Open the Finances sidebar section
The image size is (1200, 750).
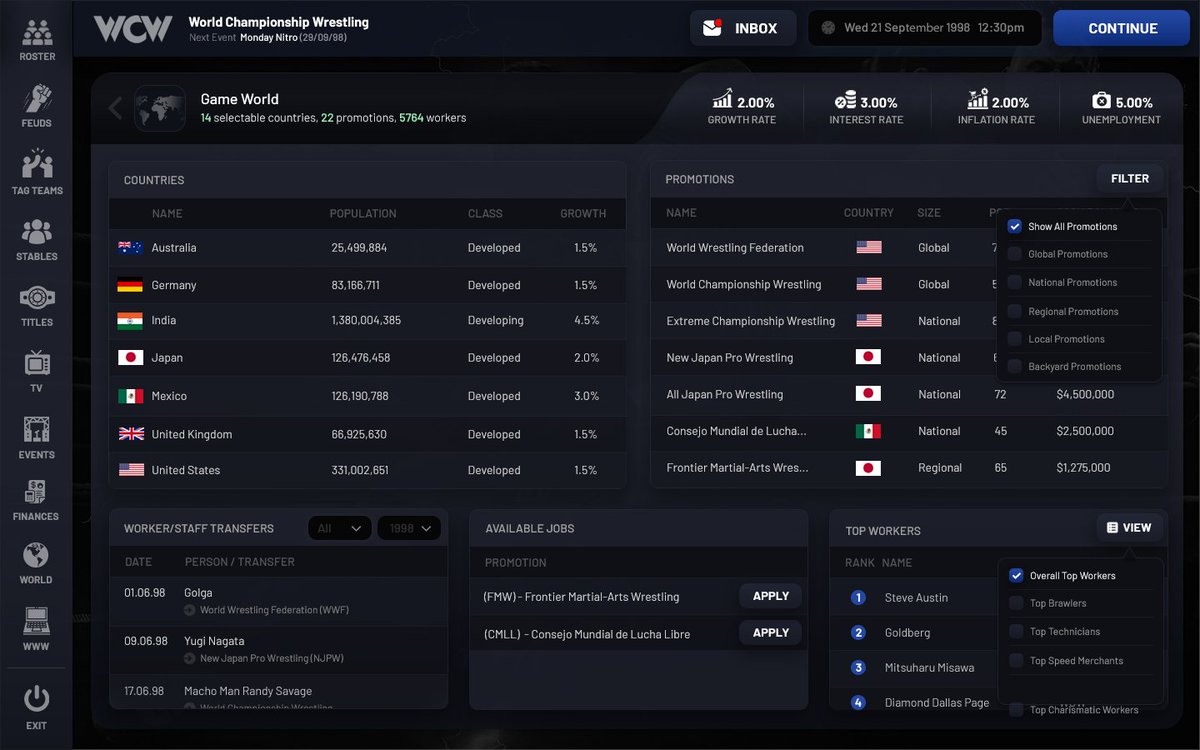pyautogui.click(x=37, y=500)
